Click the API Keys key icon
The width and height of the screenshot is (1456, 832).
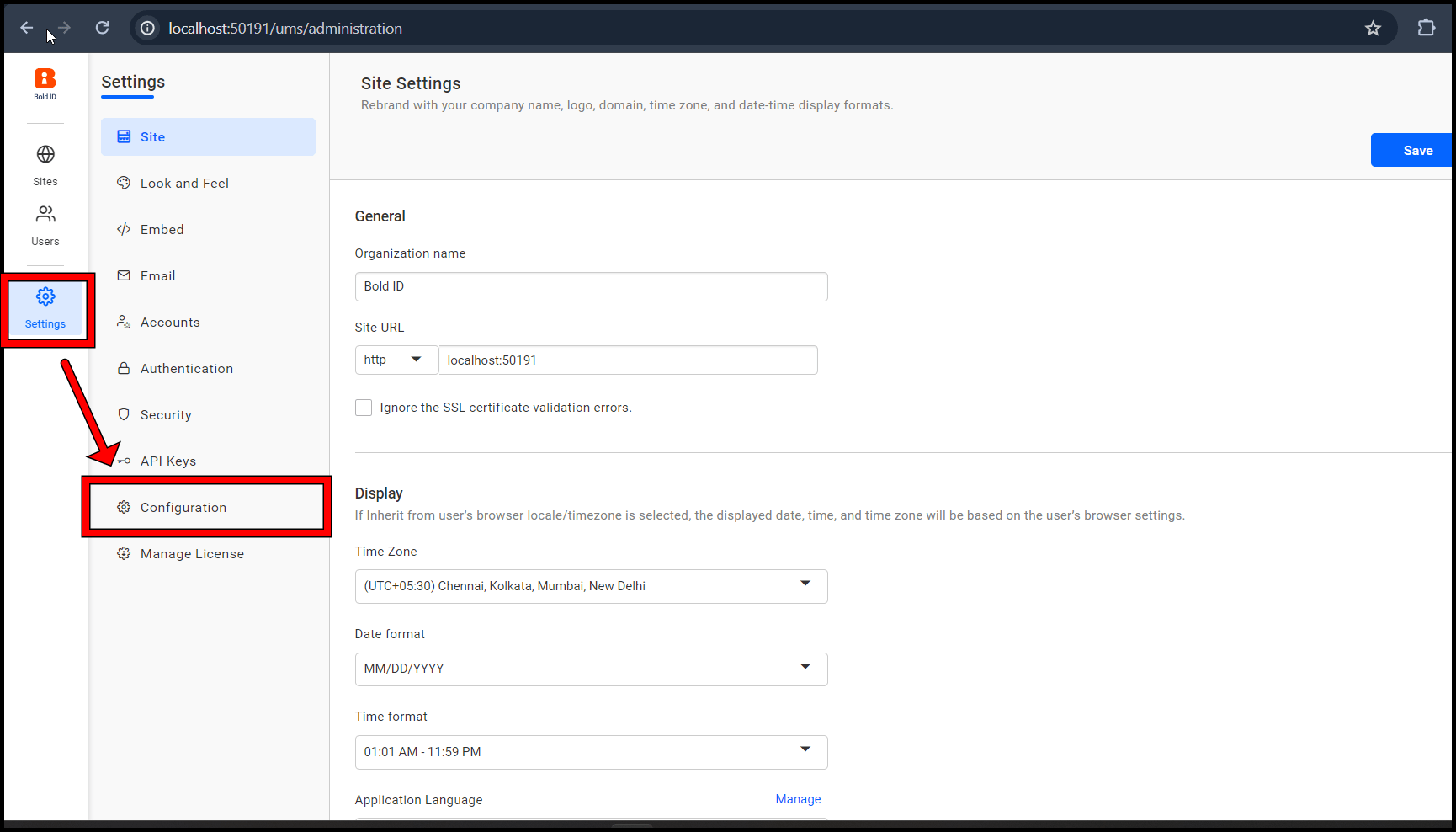[124, 461]
